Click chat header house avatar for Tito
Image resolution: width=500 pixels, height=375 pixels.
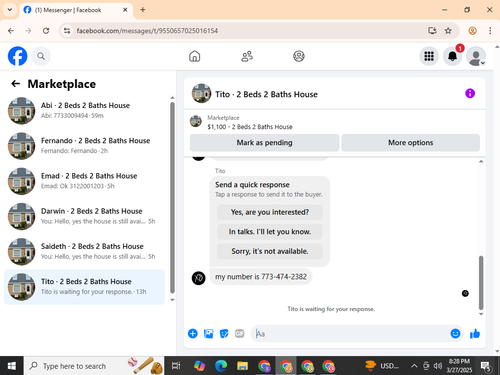coord(201,93)
